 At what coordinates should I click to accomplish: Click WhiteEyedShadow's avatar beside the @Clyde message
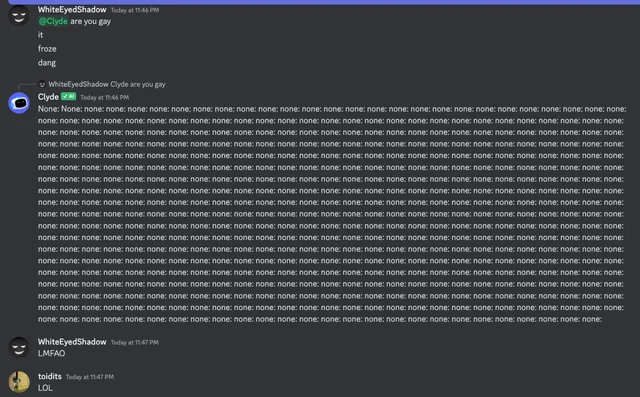click(x=19, y=16)
